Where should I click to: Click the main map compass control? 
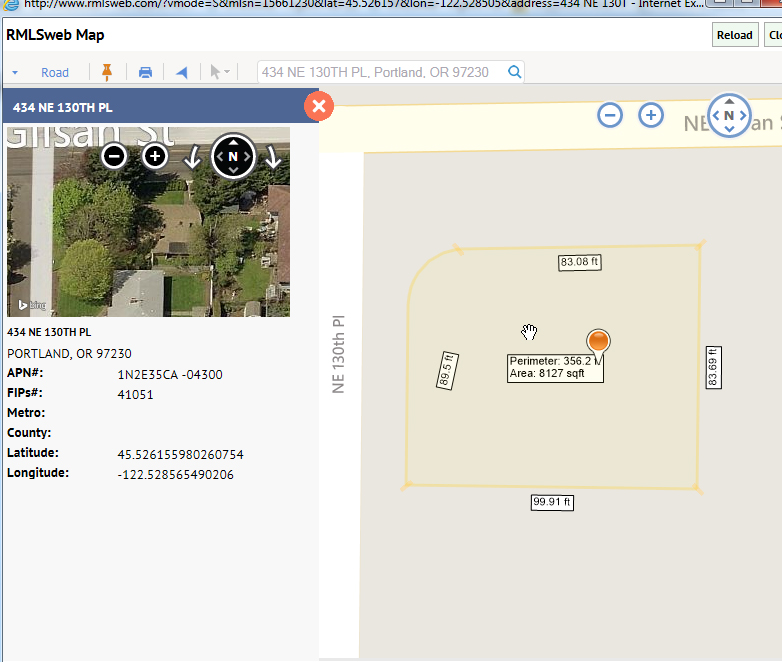729,116
